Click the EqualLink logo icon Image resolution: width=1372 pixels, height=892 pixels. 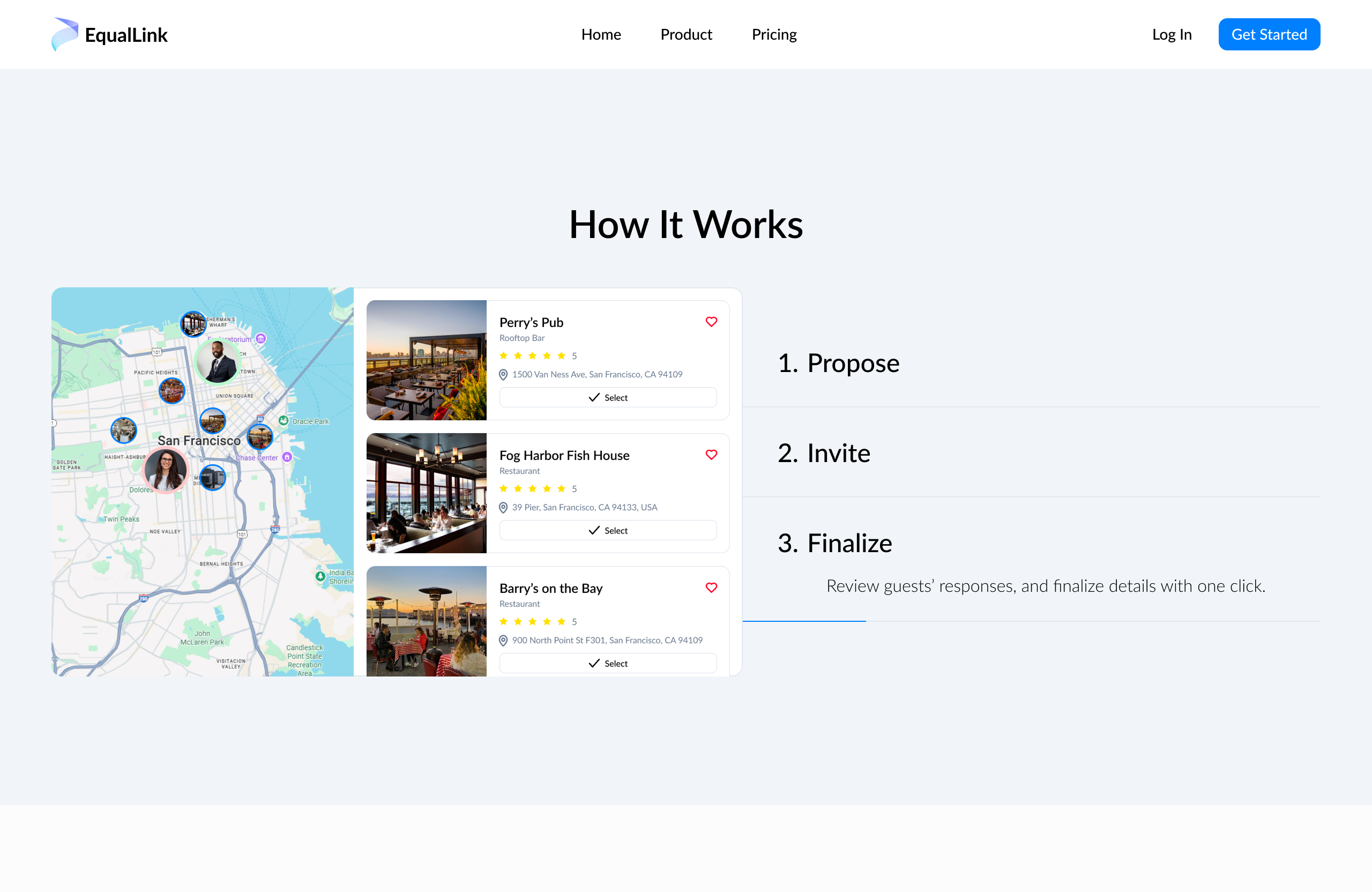coord(64,34)
